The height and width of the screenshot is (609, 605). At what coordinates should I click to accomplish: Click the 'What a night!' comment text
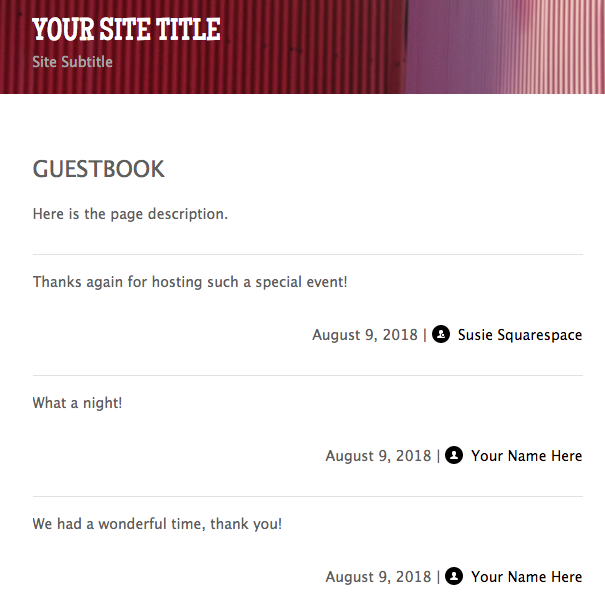click(x=78, y=403)
